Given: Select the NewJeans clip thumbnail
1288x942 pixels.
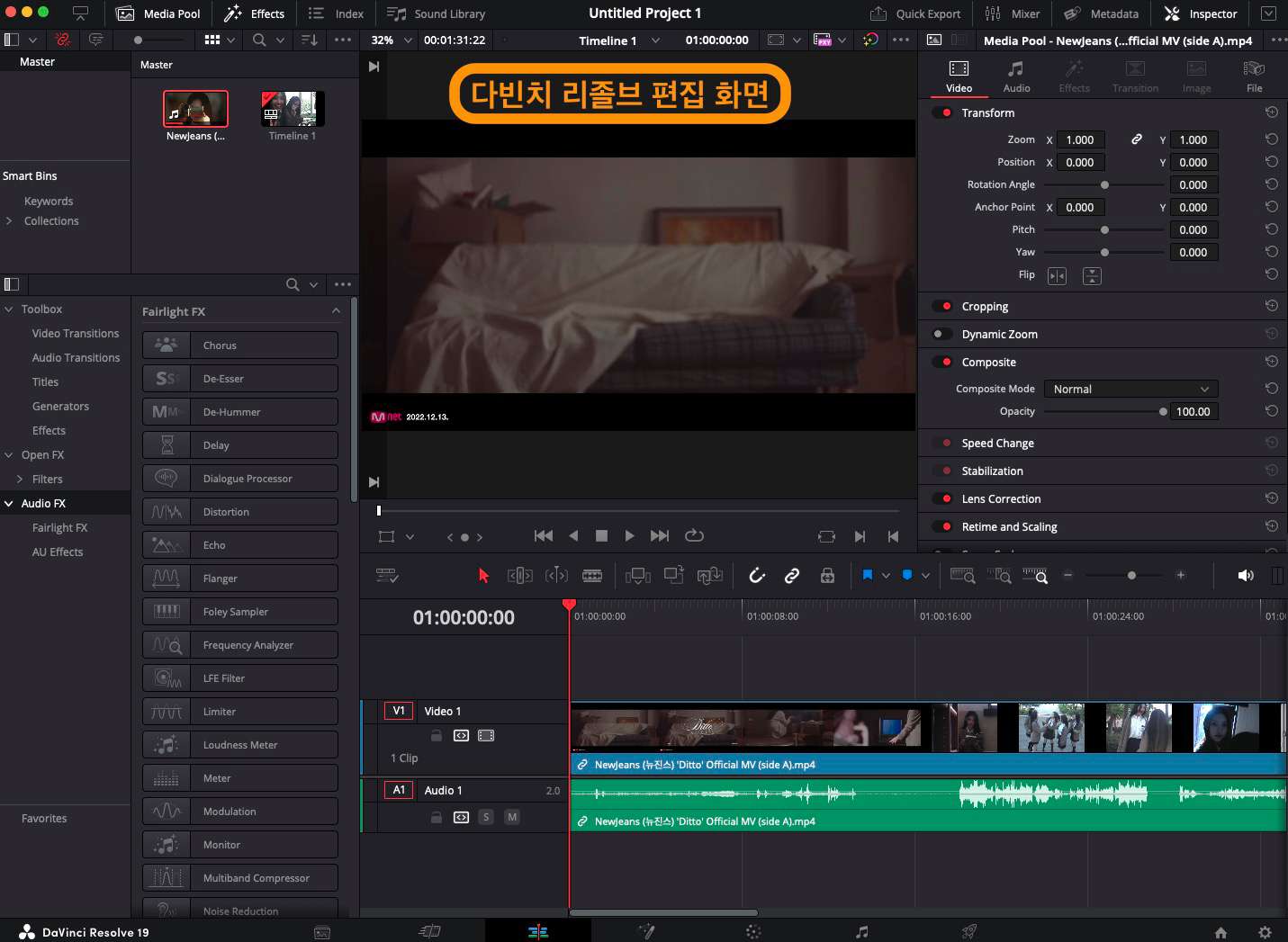Looking at the screenshot, I should click(195, 110).
